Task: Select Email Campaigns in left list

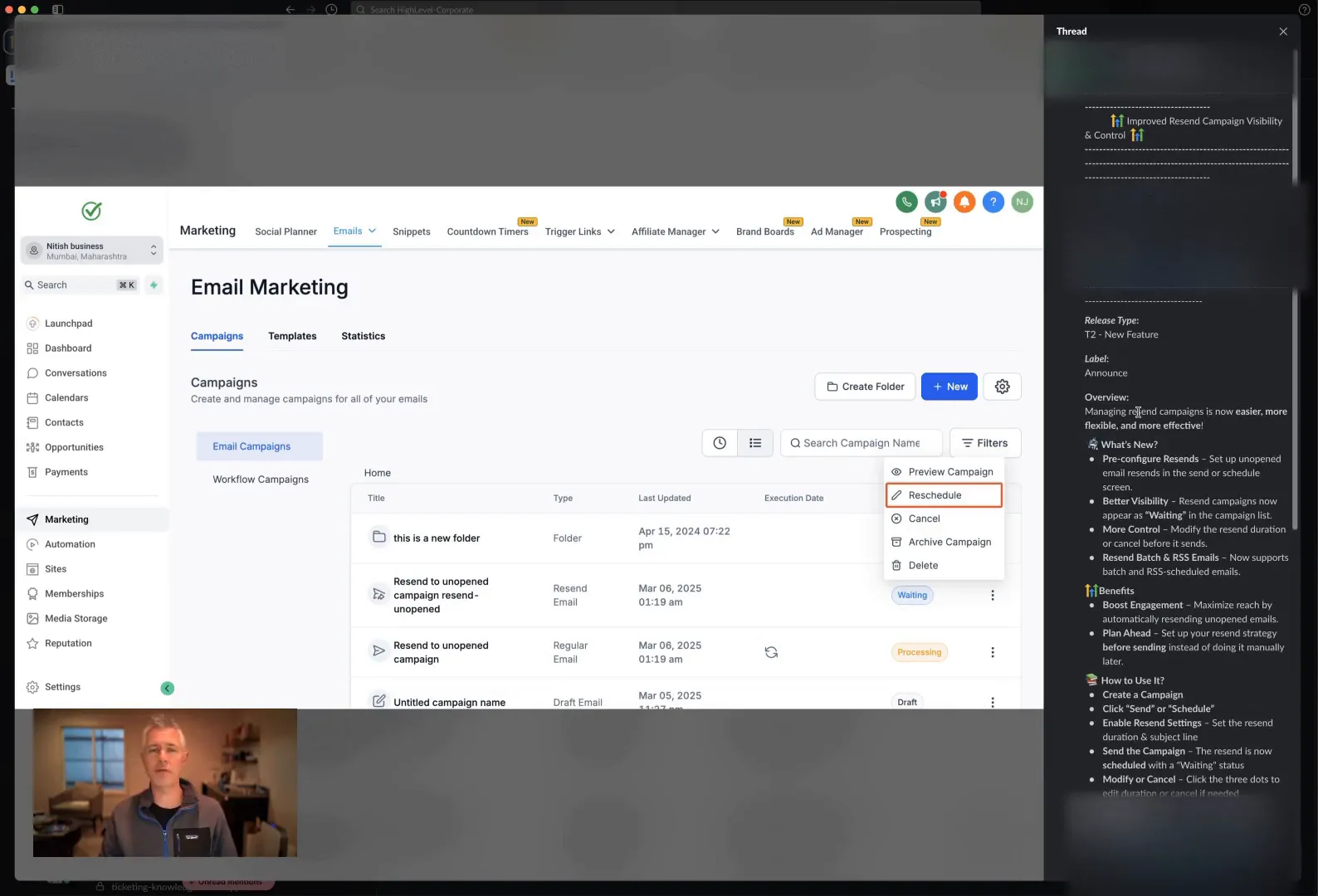Action: click(259, 446)
